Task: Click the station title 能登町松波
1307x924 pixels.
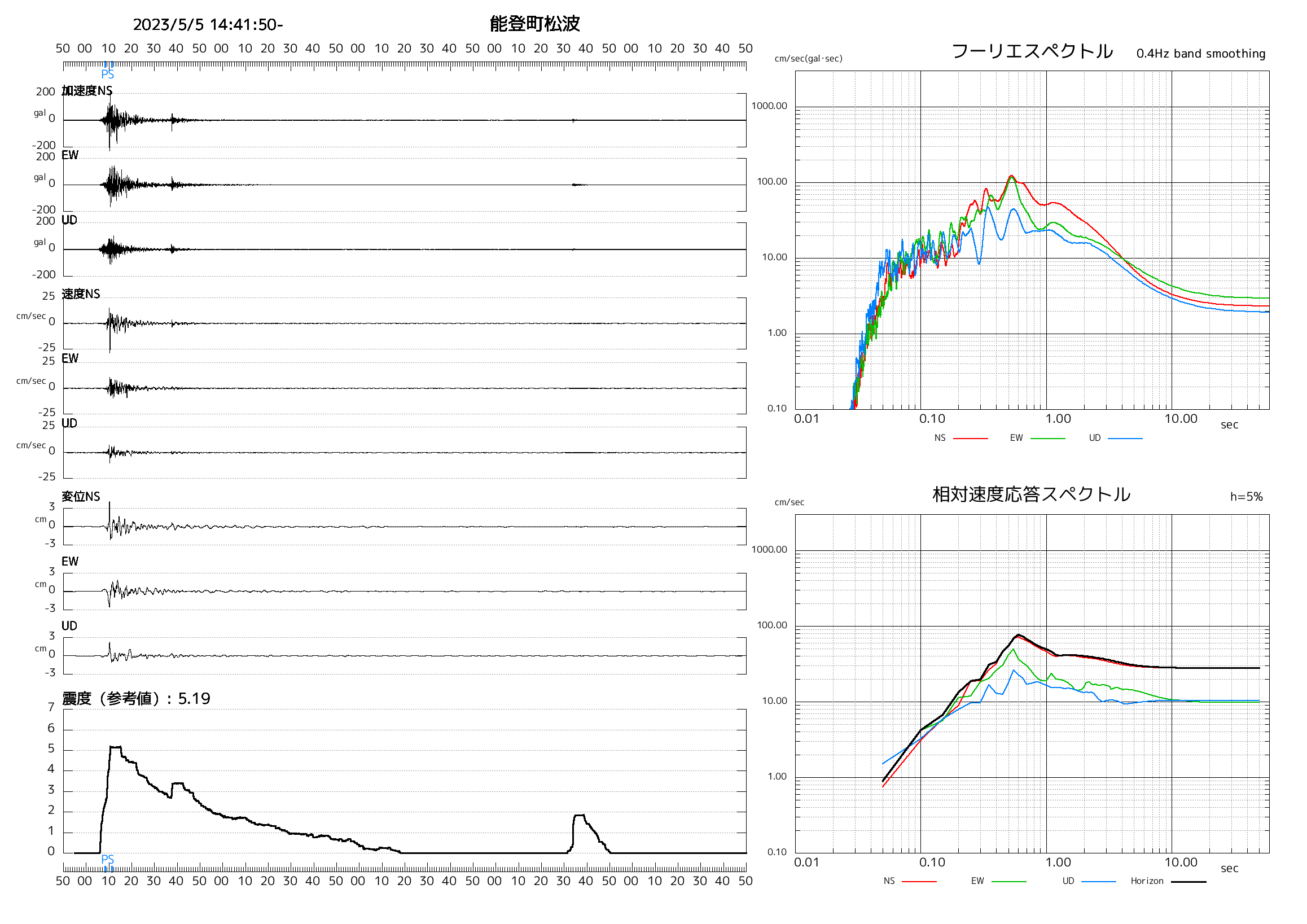Action: coord(534,24)
